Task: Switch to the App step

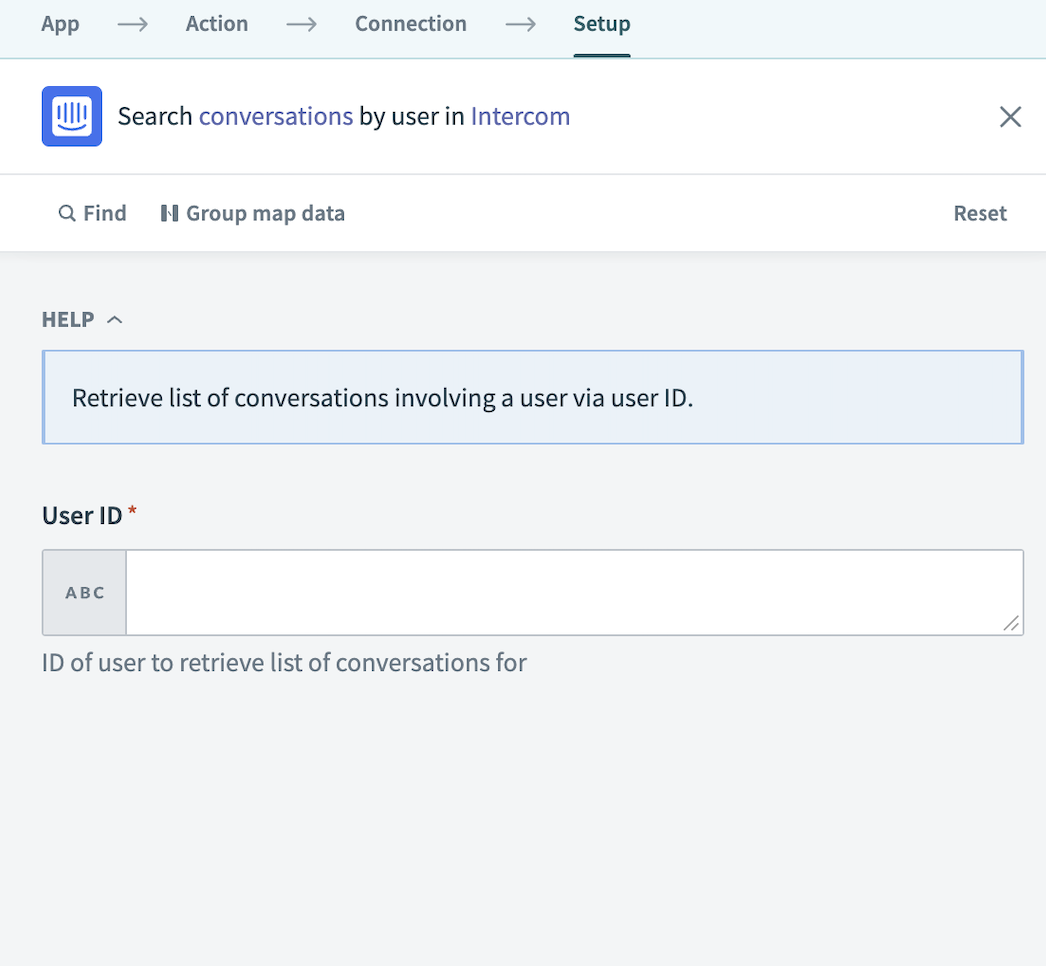Action: pyautogui.click(x=60, y=23)
